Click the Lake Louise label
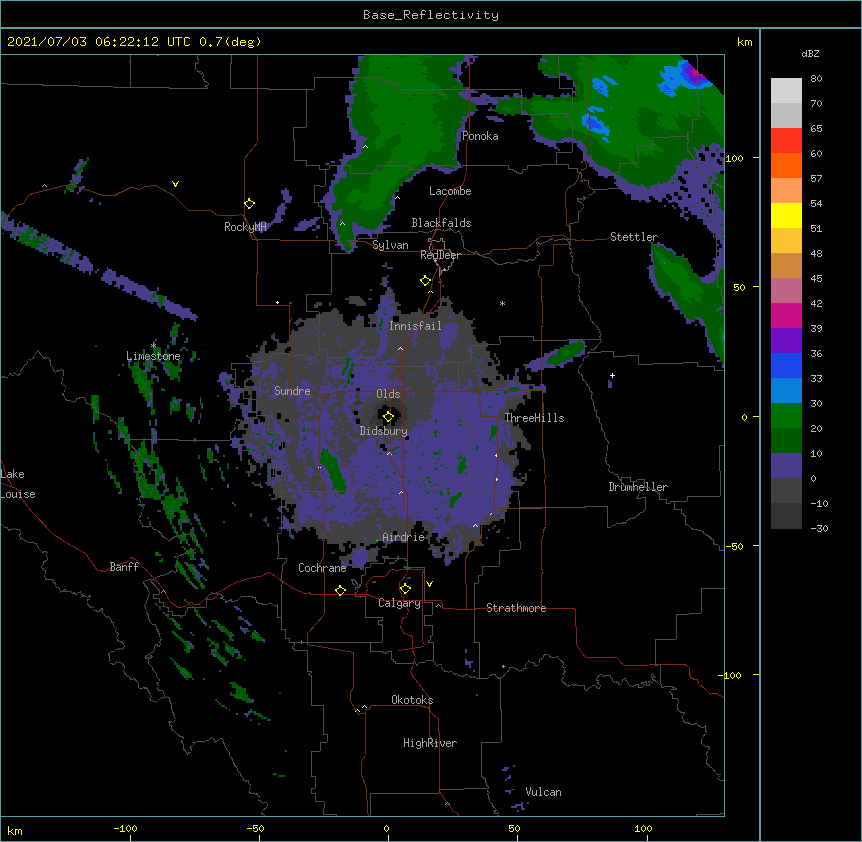 tap(18, 484)
